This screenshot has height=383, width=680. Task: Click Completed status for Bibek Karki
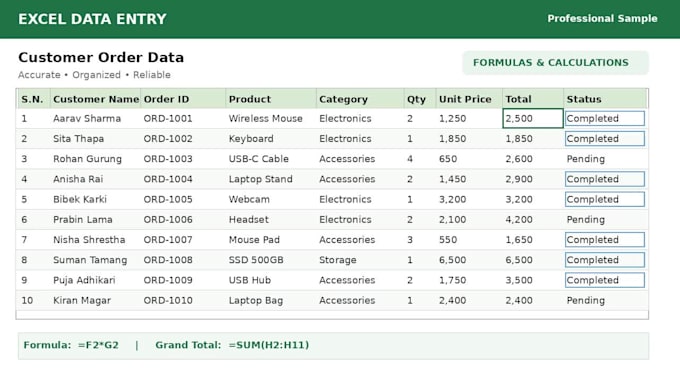[605, 200]
